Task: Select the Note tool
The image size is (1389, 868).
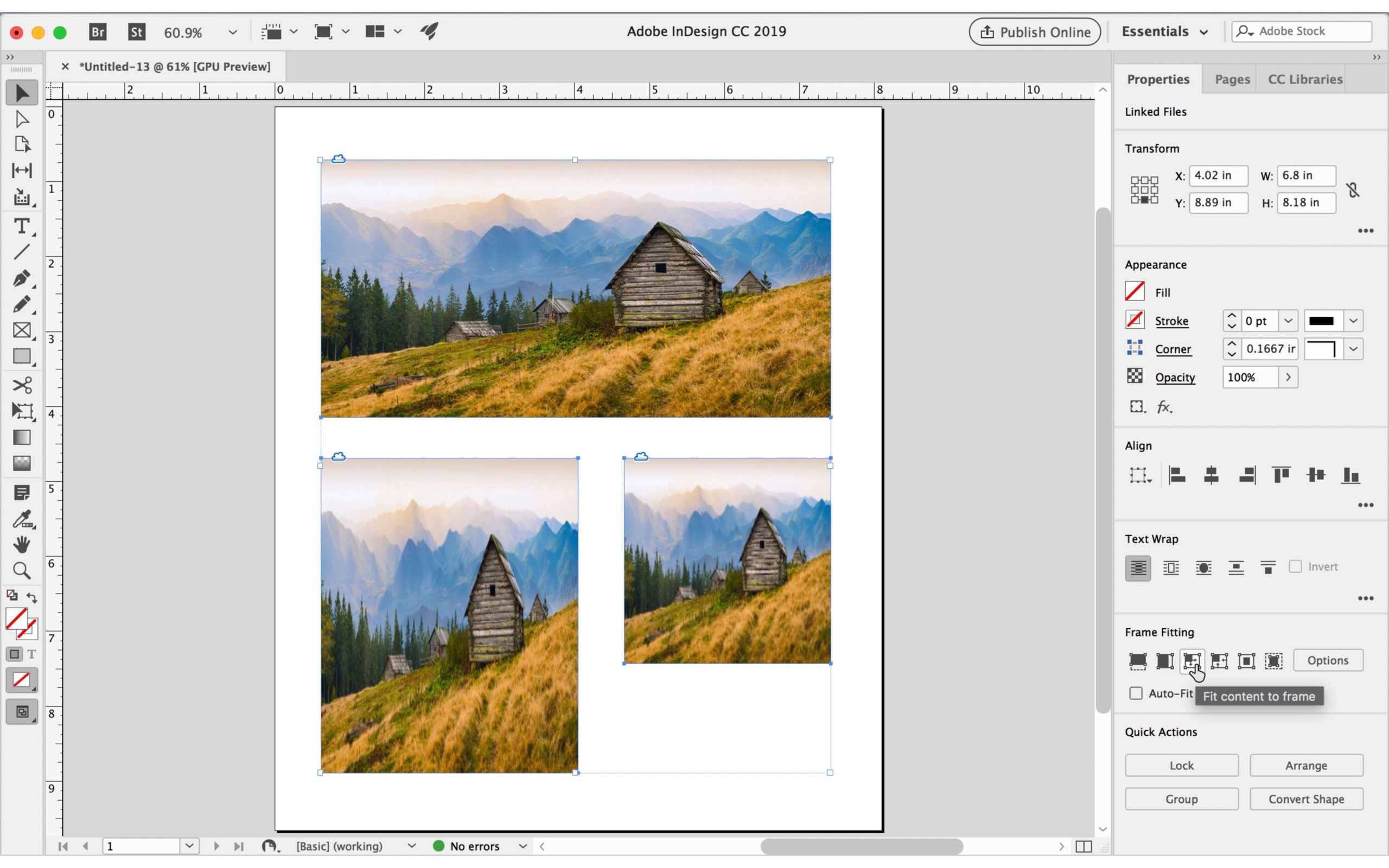Action: pos(22,493)
